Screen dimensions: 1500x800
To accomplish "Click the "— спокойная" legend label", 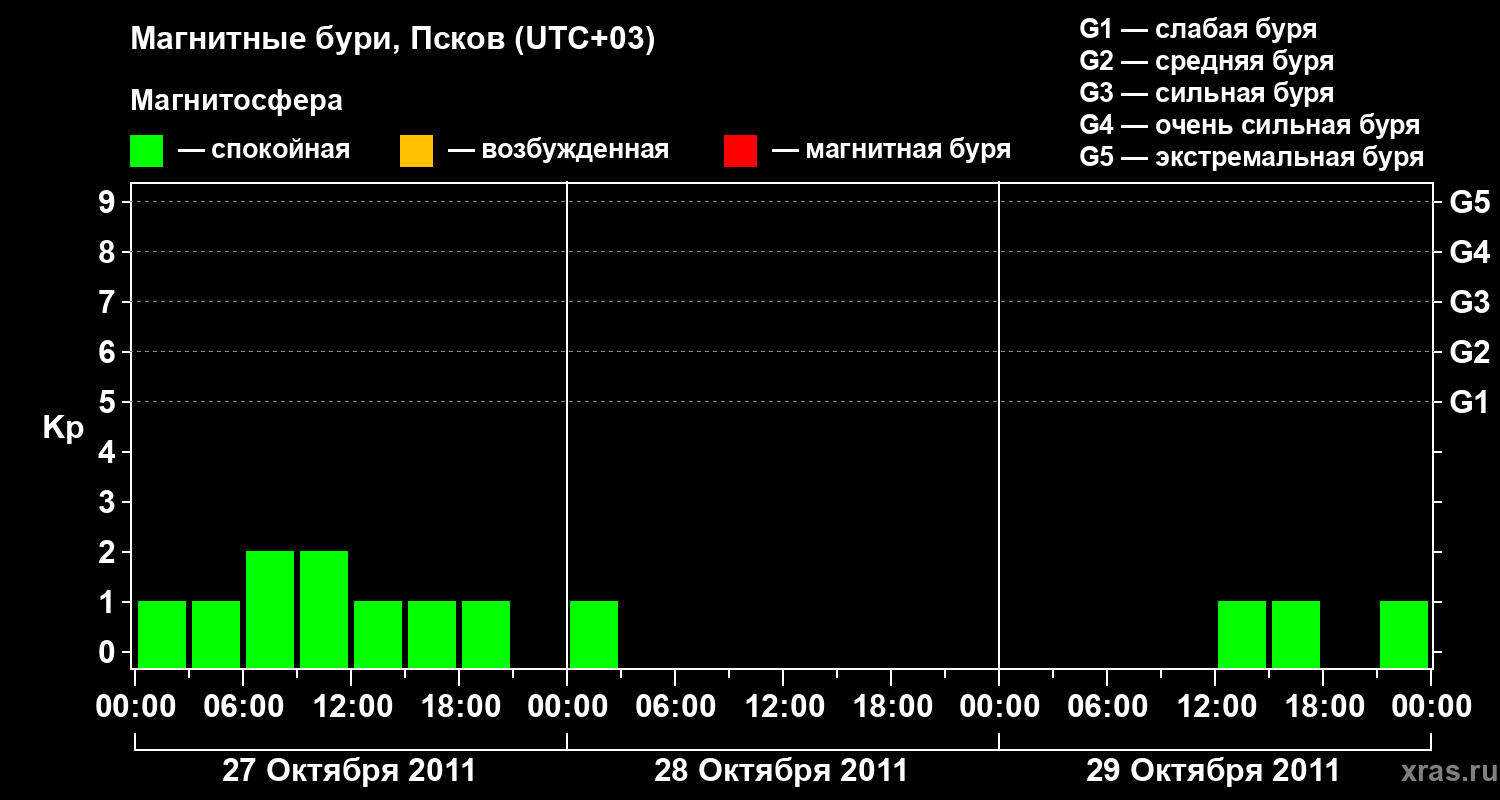I will pos(264,150).
